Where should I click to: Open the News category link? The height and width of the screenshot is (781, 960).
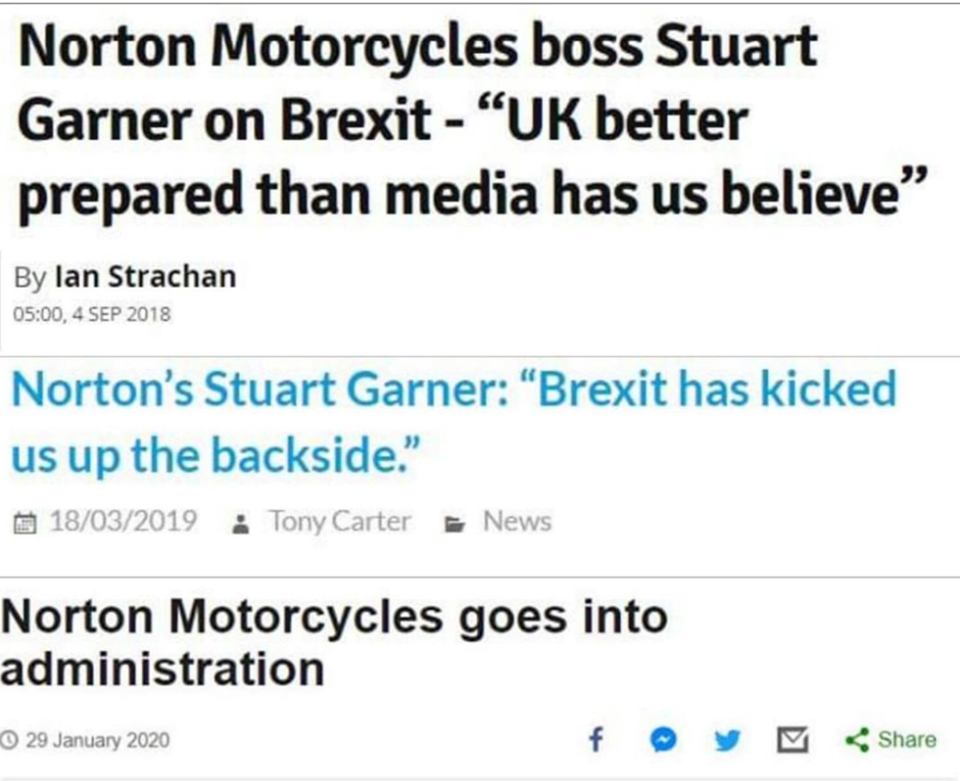pyautogui.click(x=517, y=520)
